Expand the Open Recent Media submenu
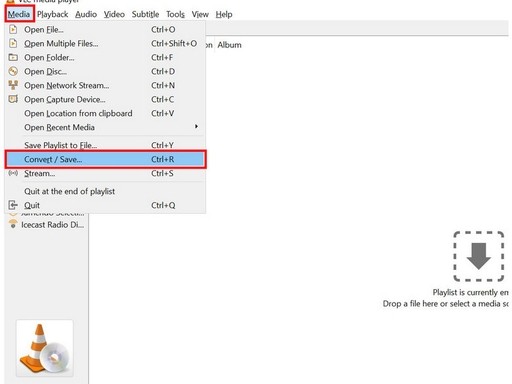This screenshot has height=384, width=512. tap(105, 128)
